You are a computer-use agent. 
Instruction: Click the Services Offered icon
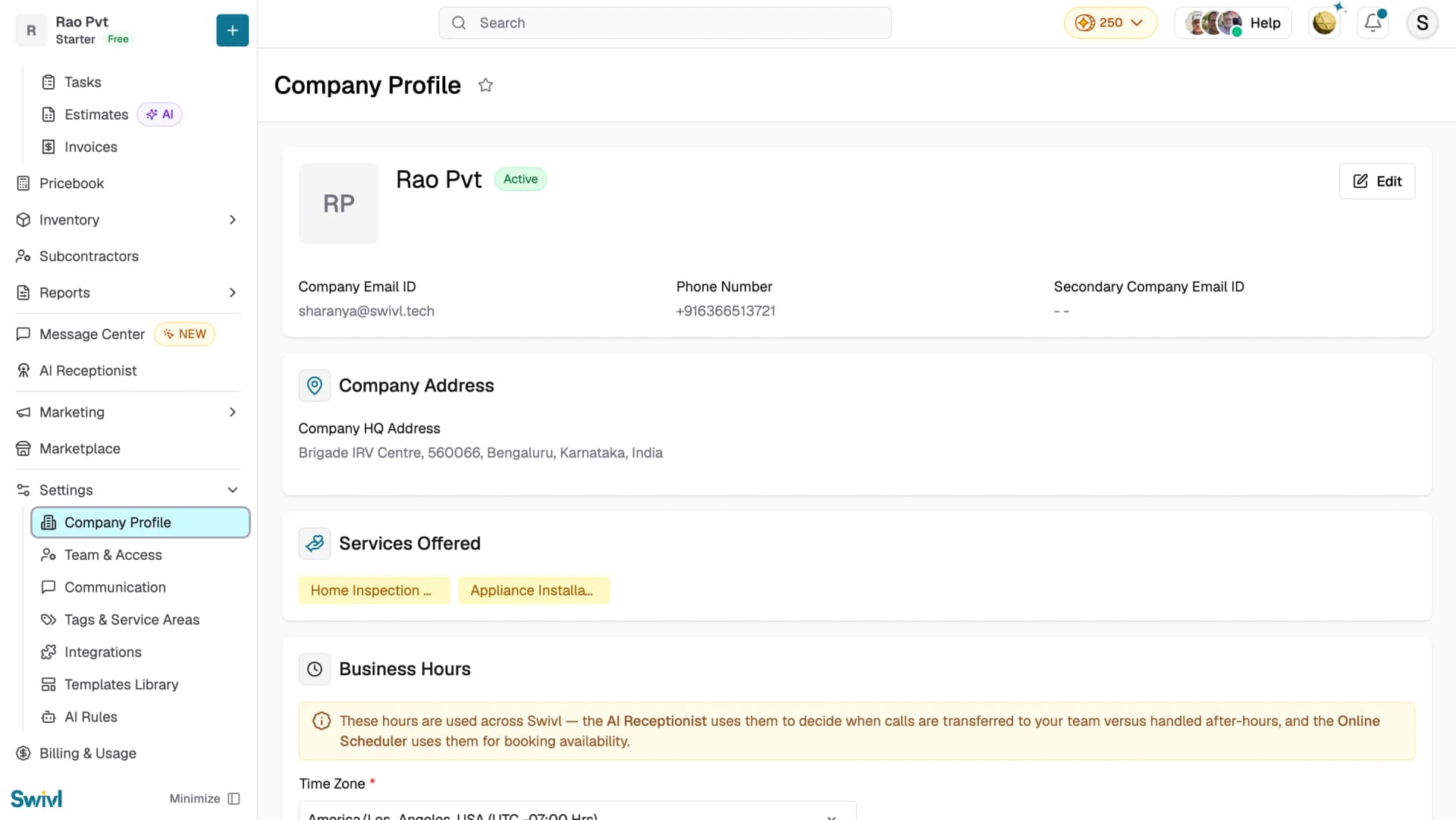point(315,544)
